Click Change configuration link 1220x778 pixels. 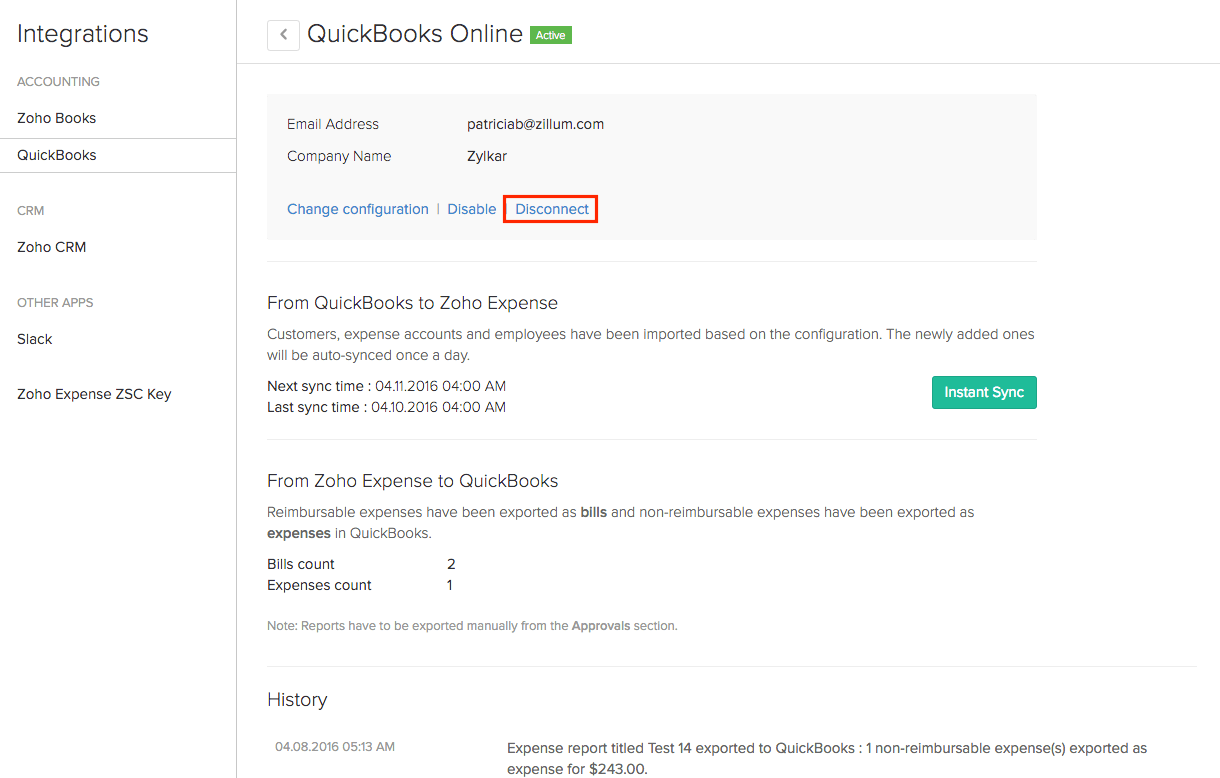point(358,209)
